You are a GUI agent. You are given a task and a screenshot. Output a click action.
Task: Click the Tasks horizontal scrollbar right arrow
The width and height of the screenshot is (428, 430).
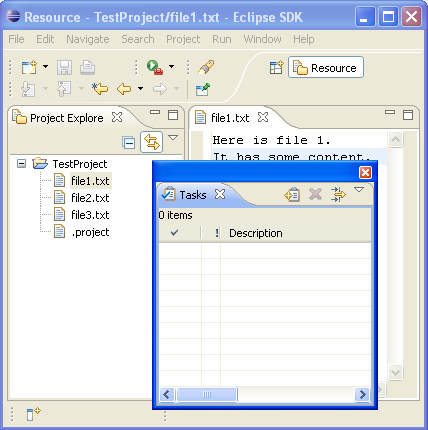(x=363, y=395)
